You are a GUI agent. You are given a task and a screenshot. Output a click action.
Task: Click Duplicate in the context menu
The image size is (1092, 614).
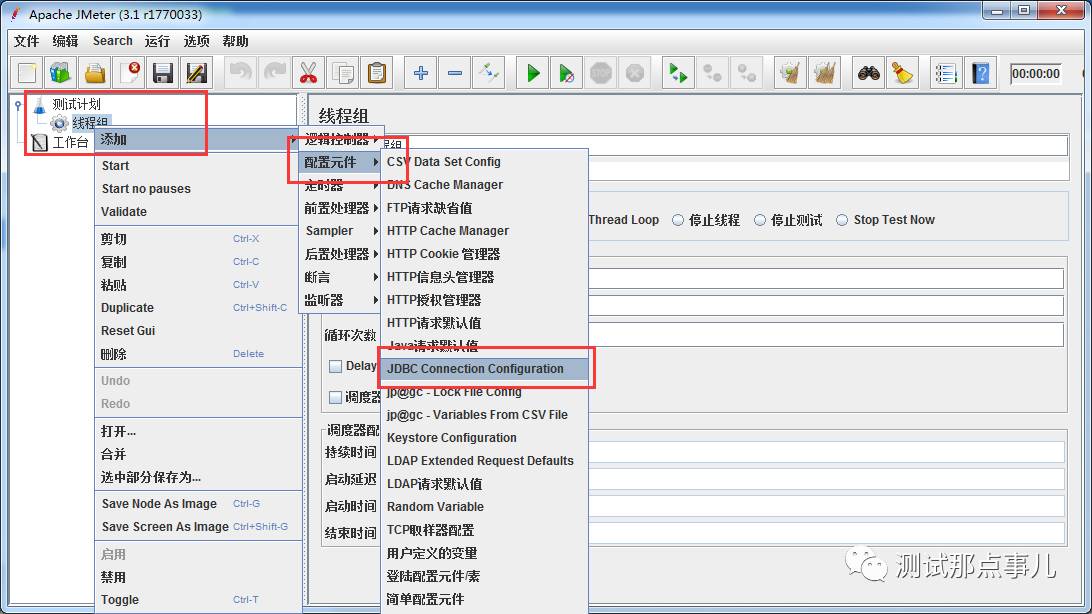pyautogui.click(x=198, y=308)
